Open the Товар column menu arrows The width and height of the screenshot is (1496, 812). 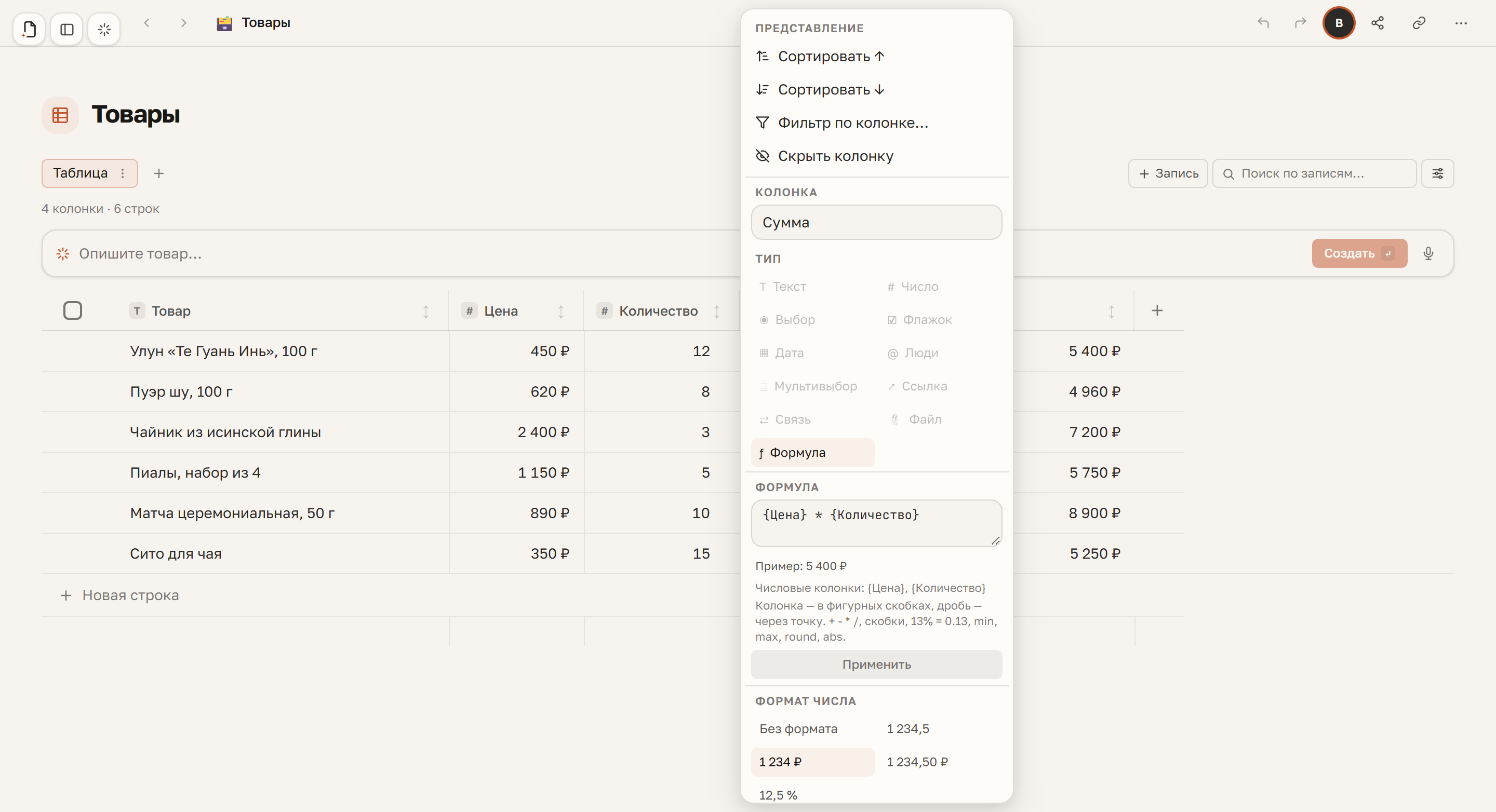426,311
